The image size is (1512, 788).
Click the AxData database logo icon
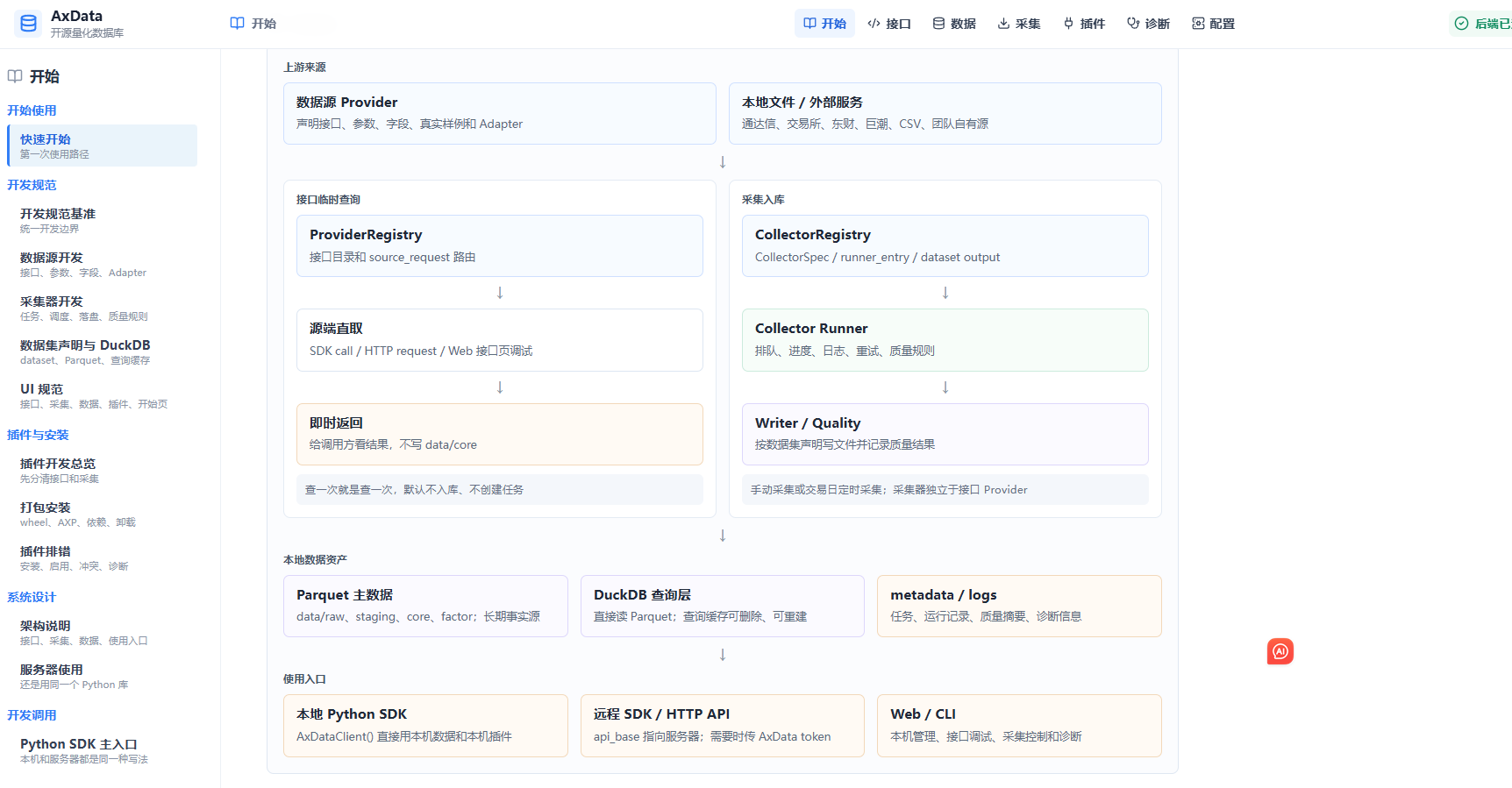(x=28, y=24)
